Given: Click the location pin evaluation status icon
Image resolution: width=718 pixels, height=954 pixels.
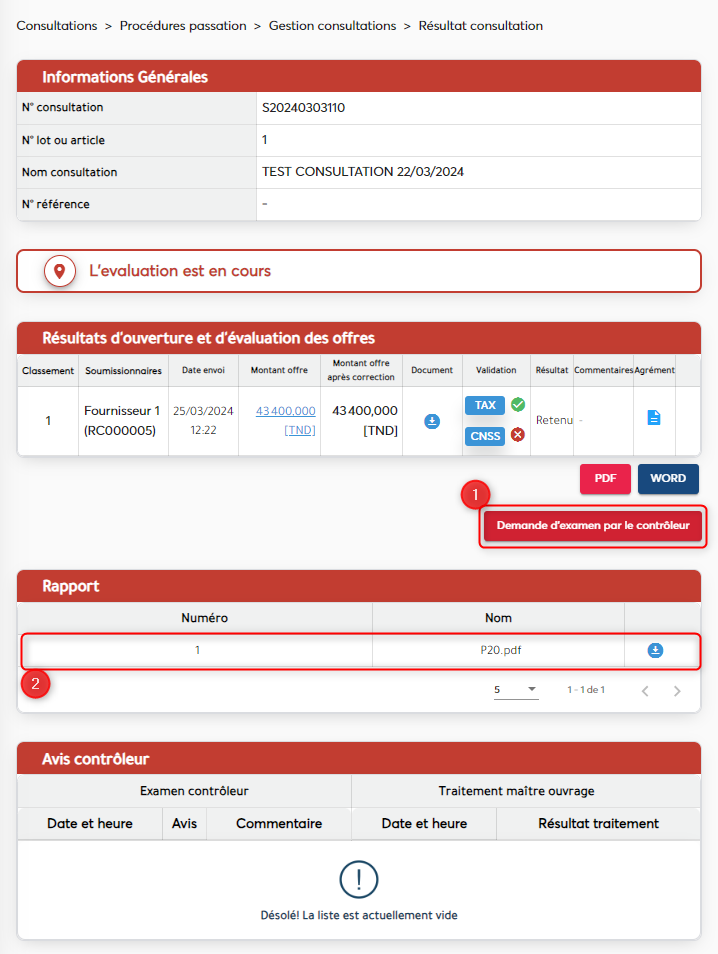Looking at the screenshot, I should 60,271.
